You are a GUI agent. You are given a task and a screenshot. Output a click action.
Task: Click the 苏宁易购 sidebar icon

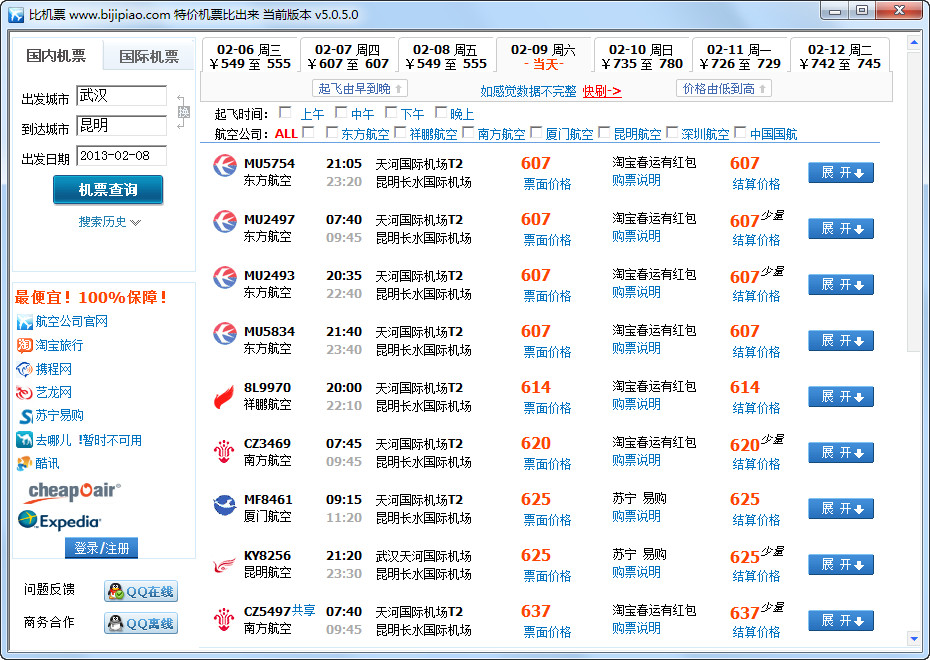27,416
